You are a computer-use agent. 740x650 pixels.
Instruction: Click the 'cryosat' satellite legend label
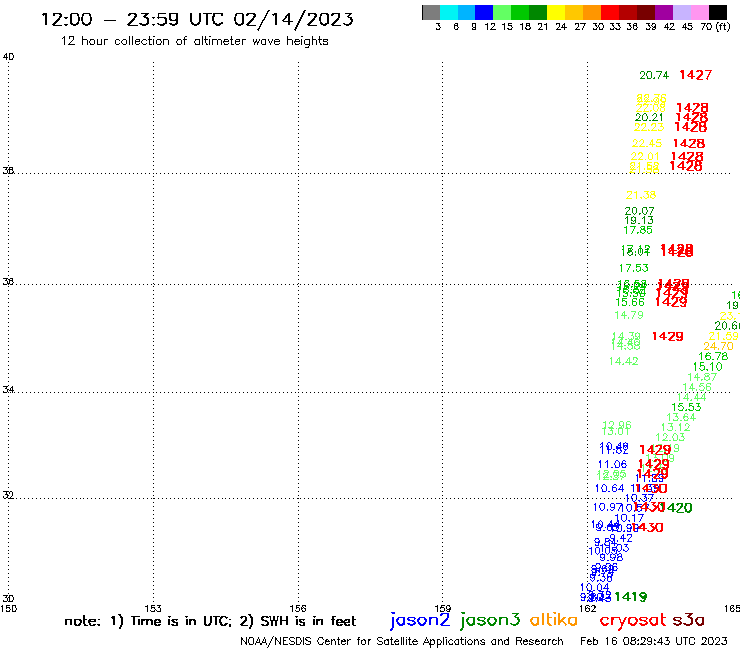pyautogui.click(x=633, y=620)
